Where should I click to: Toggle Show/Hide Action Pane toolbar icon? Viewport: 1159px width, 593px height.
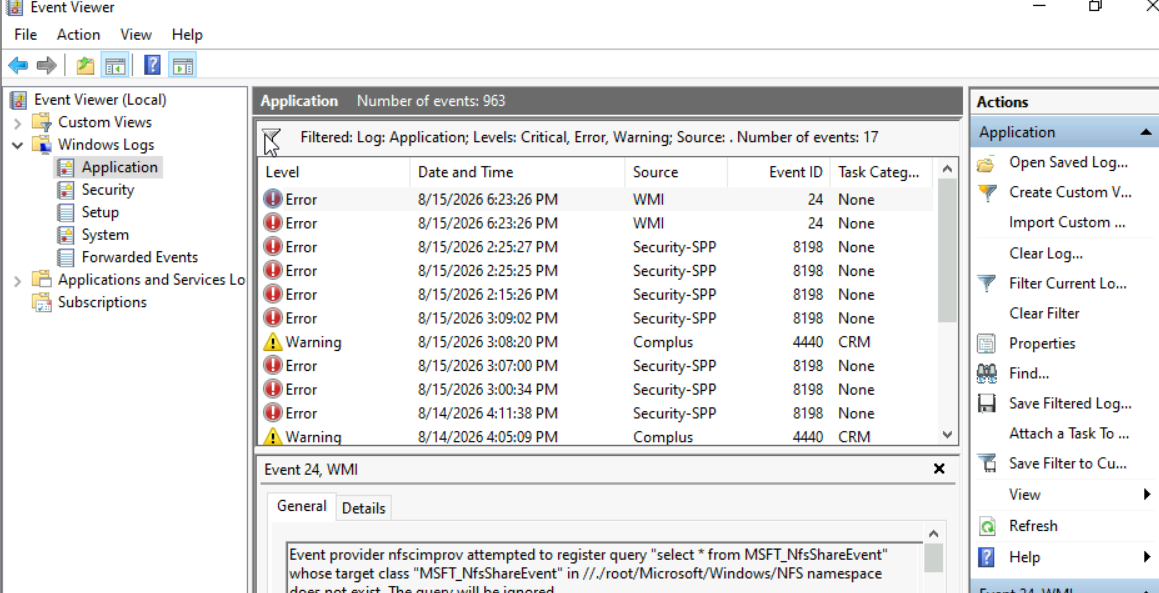(182, 66)
